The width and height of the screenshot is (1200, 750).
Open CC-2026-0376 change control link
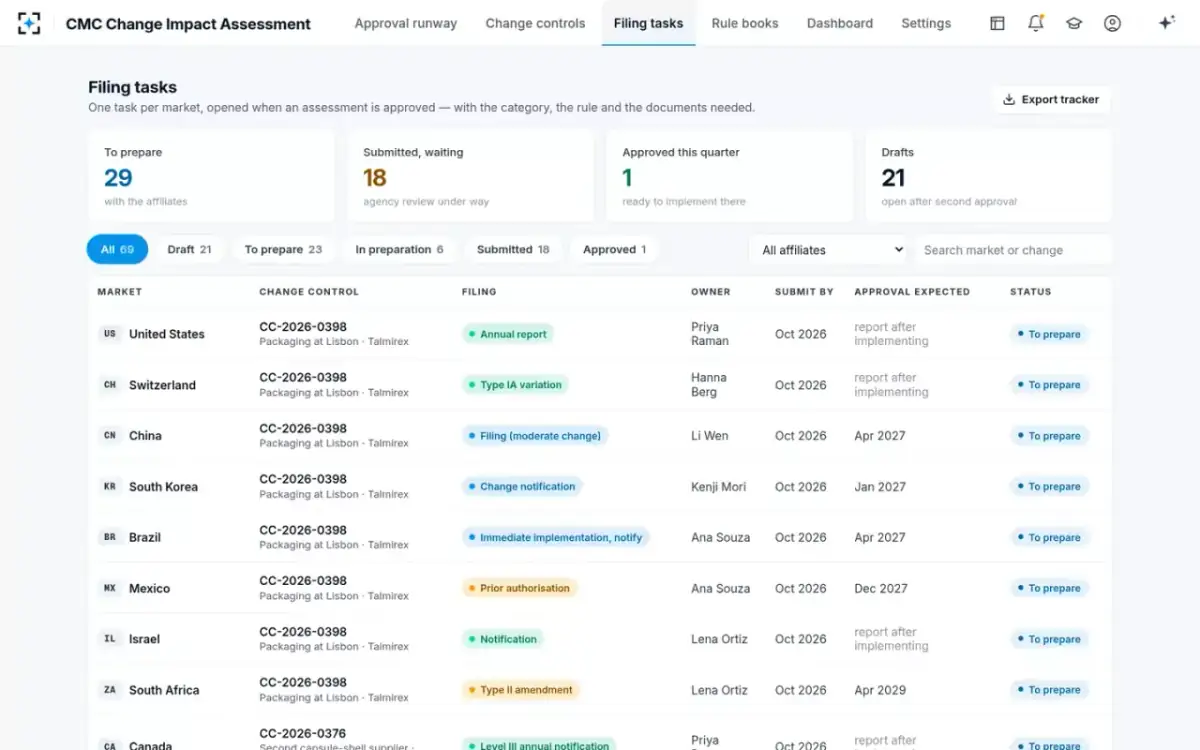click(x=303, y=733)
